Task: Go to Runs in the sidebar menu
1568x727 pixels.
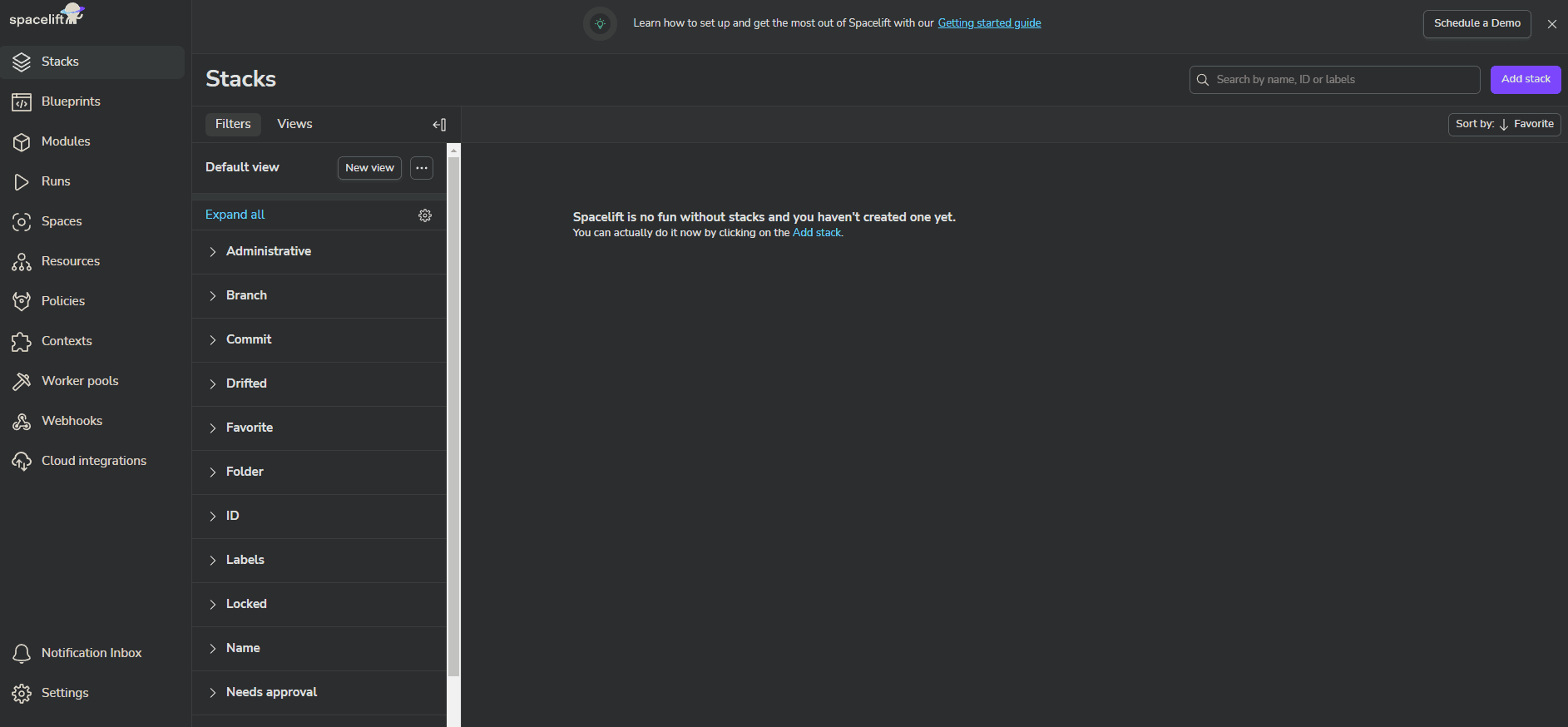Action: pos(92,181)
